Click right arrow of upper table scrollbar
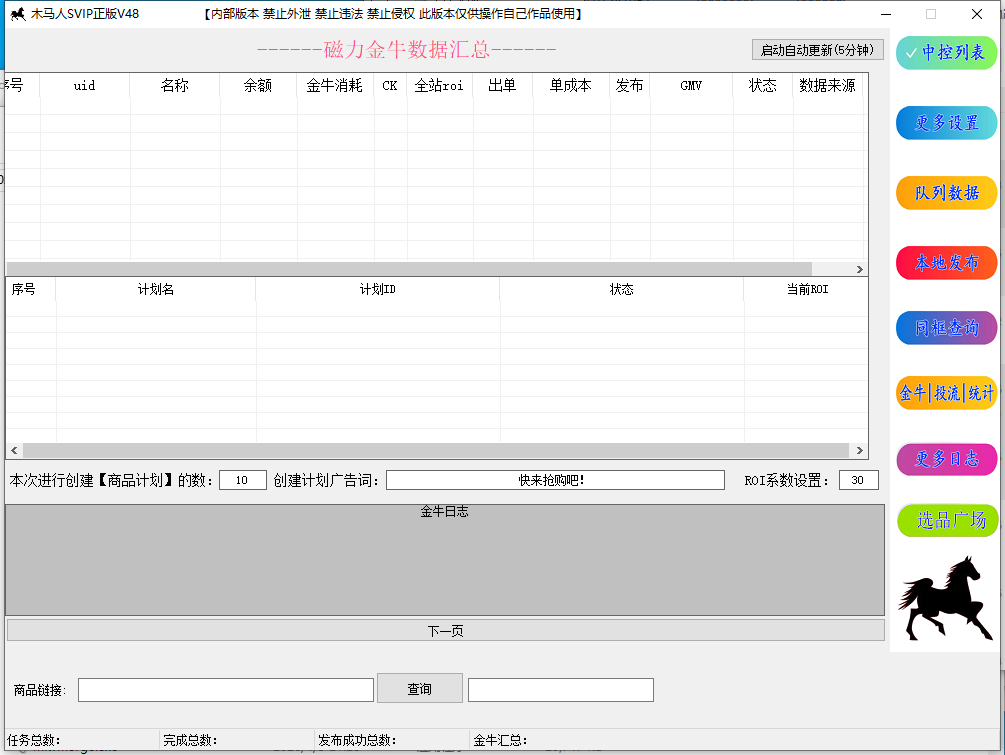1005x755 pixels. (x=860, y=269)
